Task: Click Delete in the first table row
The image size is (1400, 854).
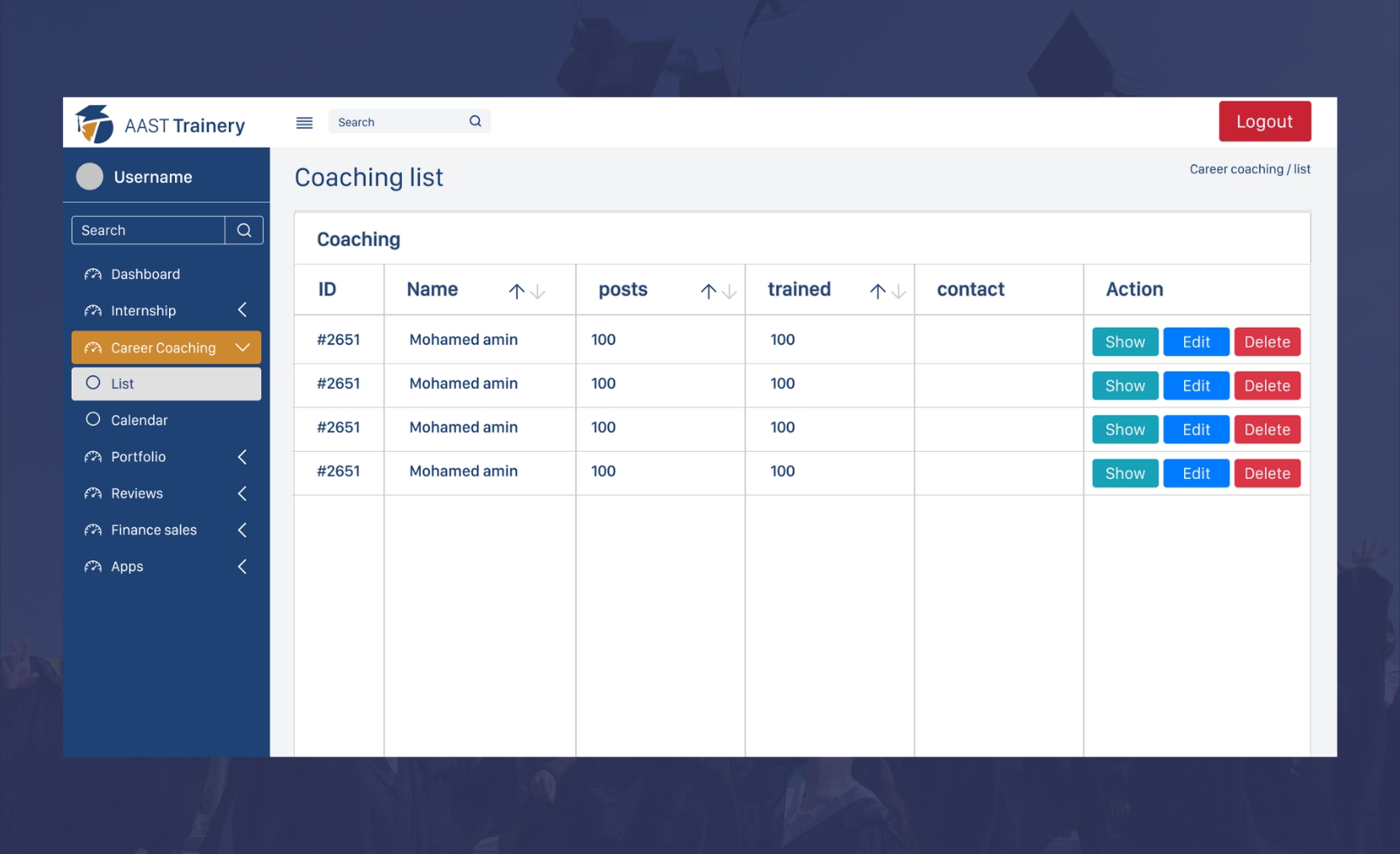Action: pyautogui.click(x=1267, y=342)
